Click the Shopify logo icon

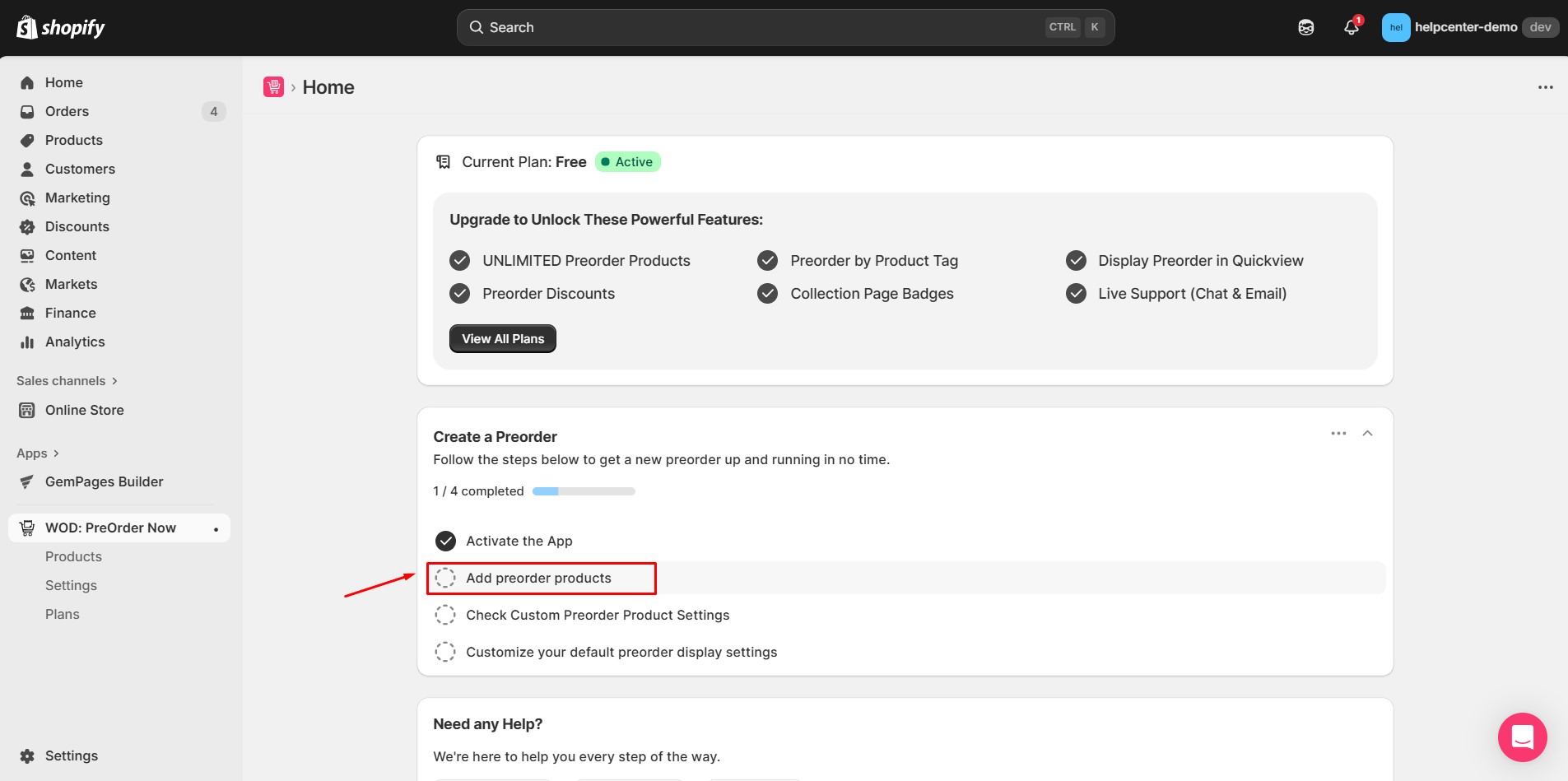coord(27,27)
